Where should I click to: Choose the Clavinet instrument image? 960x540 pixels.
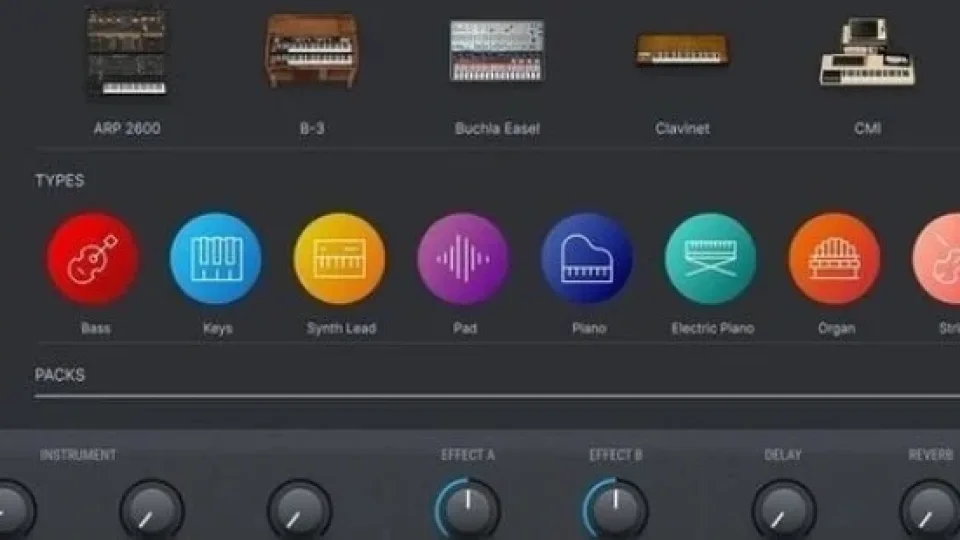coord(682,50)
